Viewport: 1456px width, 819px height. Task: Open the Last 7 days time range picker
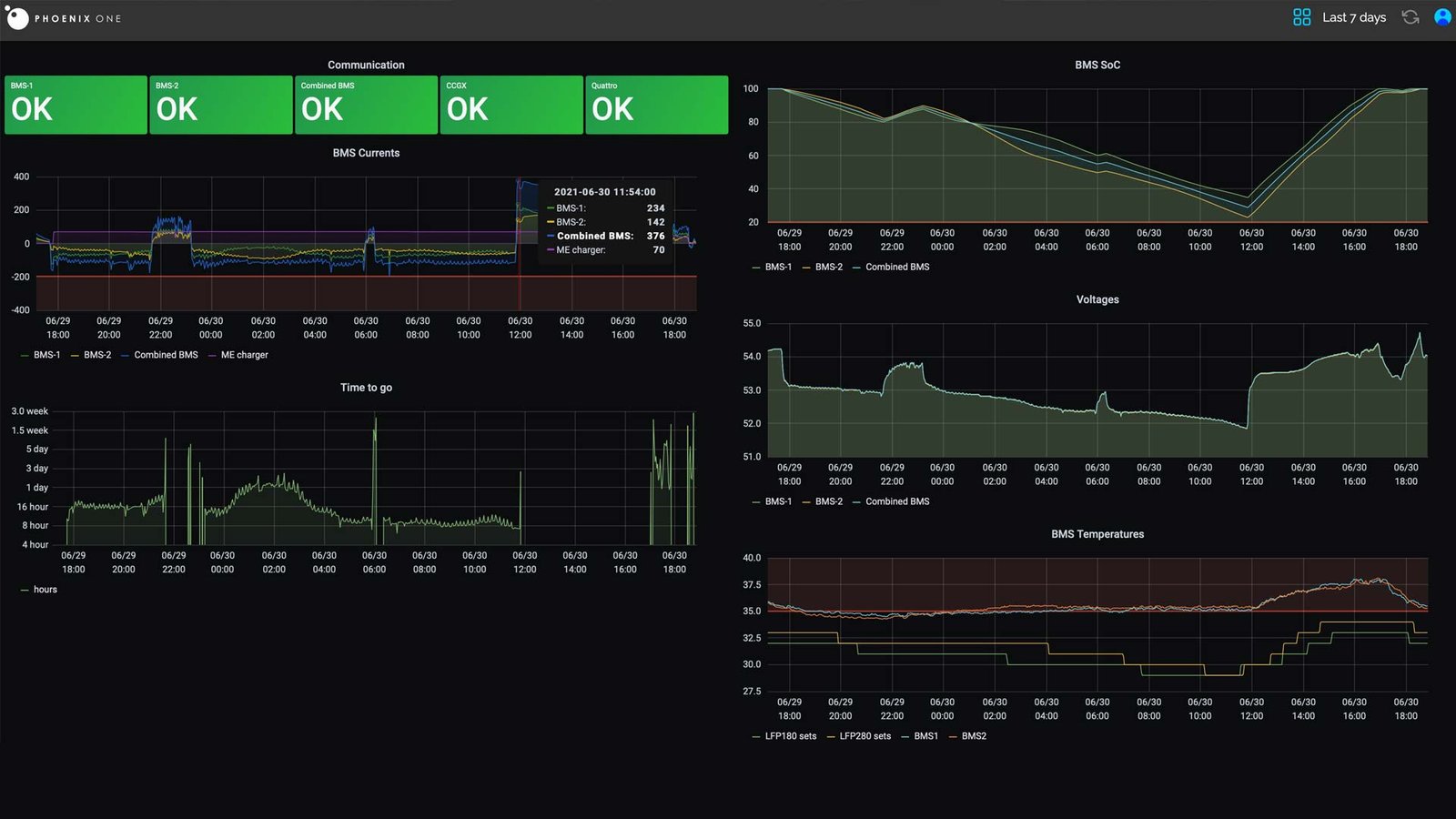click(x=1353, y=17)
